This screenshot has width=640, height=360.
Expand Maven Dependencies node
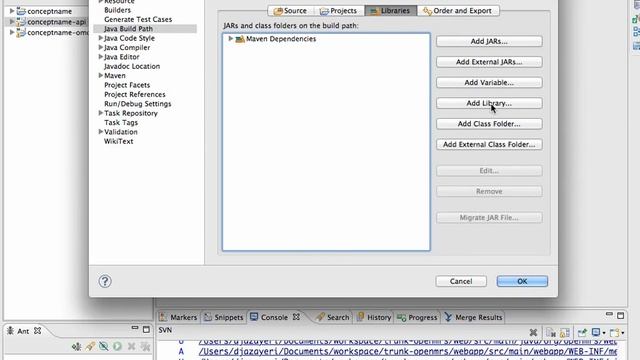(231, 39)
